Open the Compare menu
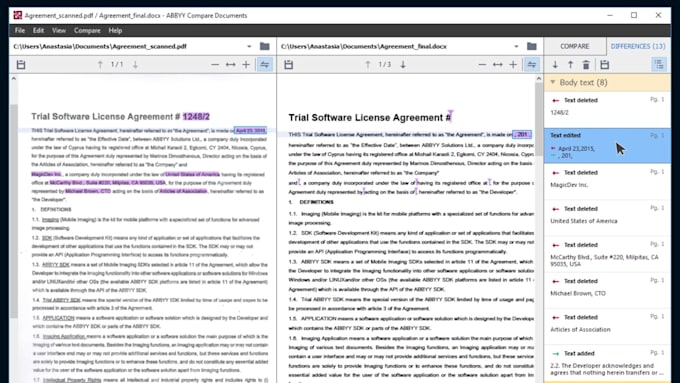This screenshot has height=383, width=680. click(x=87, y=30)
